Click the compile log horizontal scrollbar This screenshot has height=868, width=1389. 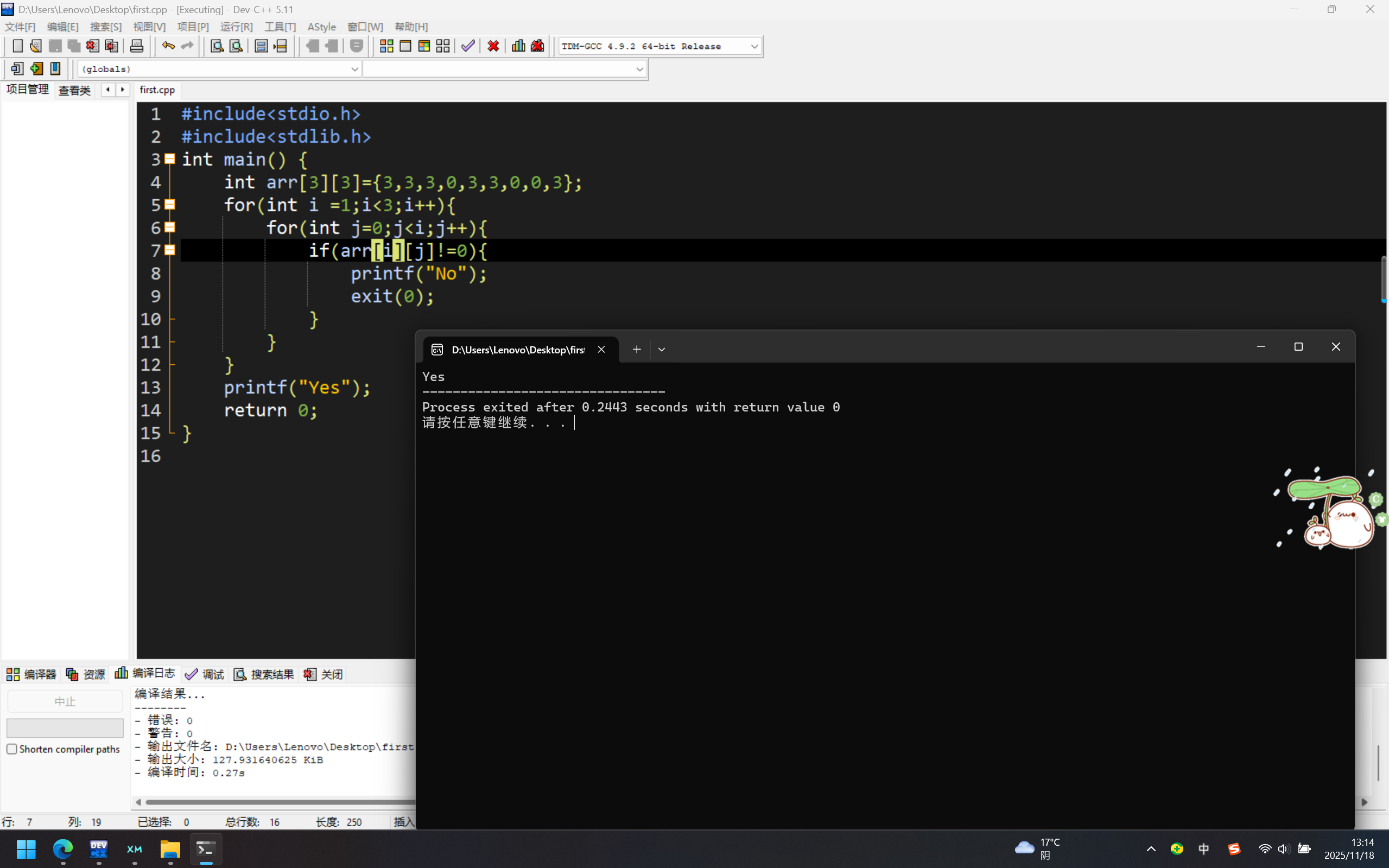click(276, 802)
